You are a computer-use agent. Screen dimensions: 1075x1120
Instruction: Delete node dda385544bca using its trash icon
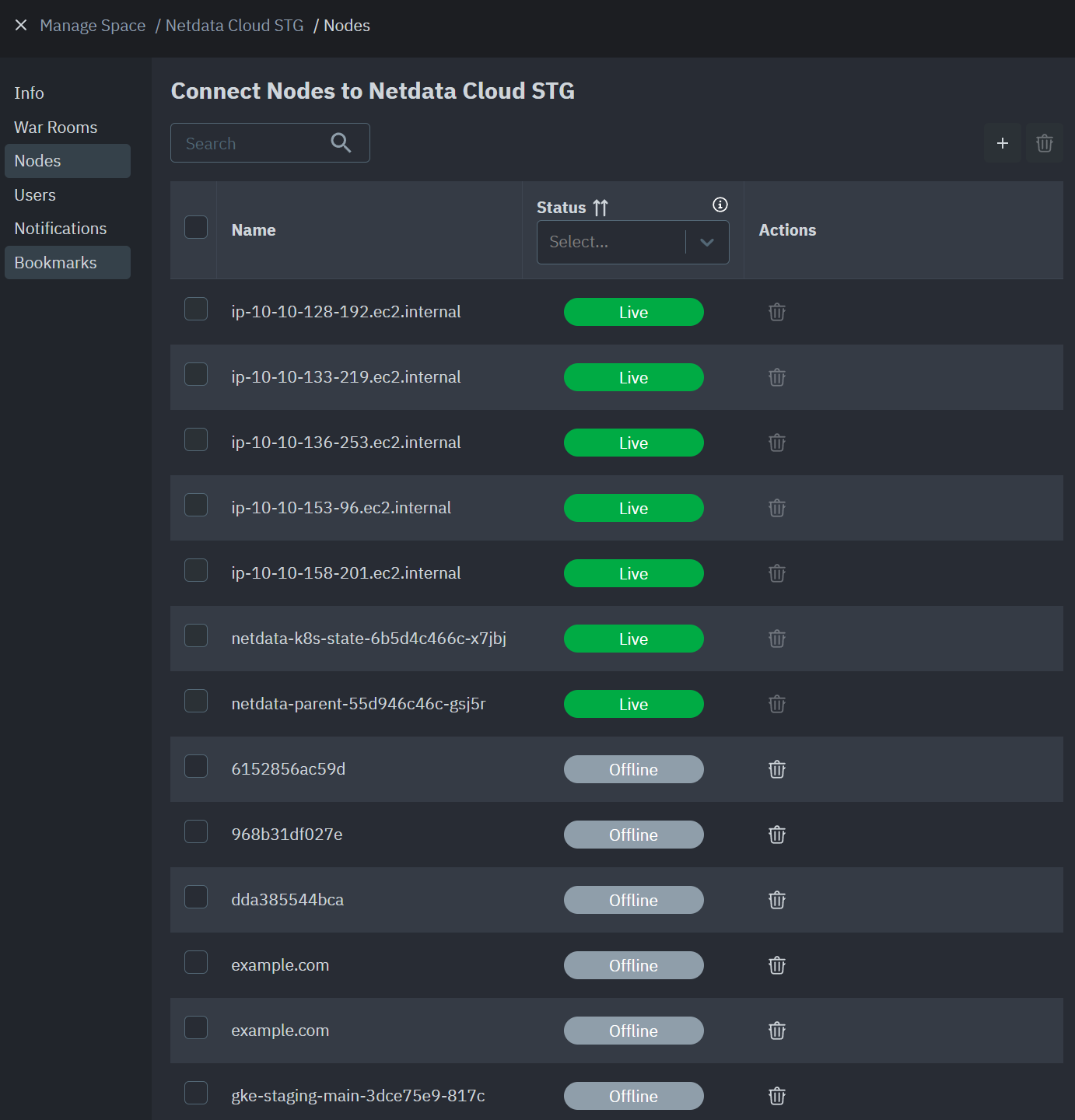(776, 900)
